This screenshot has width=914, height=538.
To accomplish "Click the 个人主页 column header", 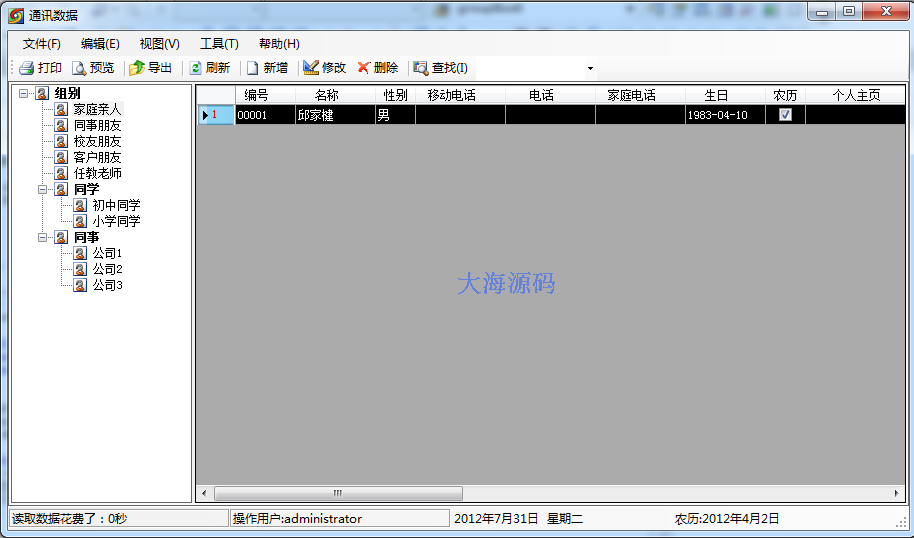I will click(x=856, y=96).
